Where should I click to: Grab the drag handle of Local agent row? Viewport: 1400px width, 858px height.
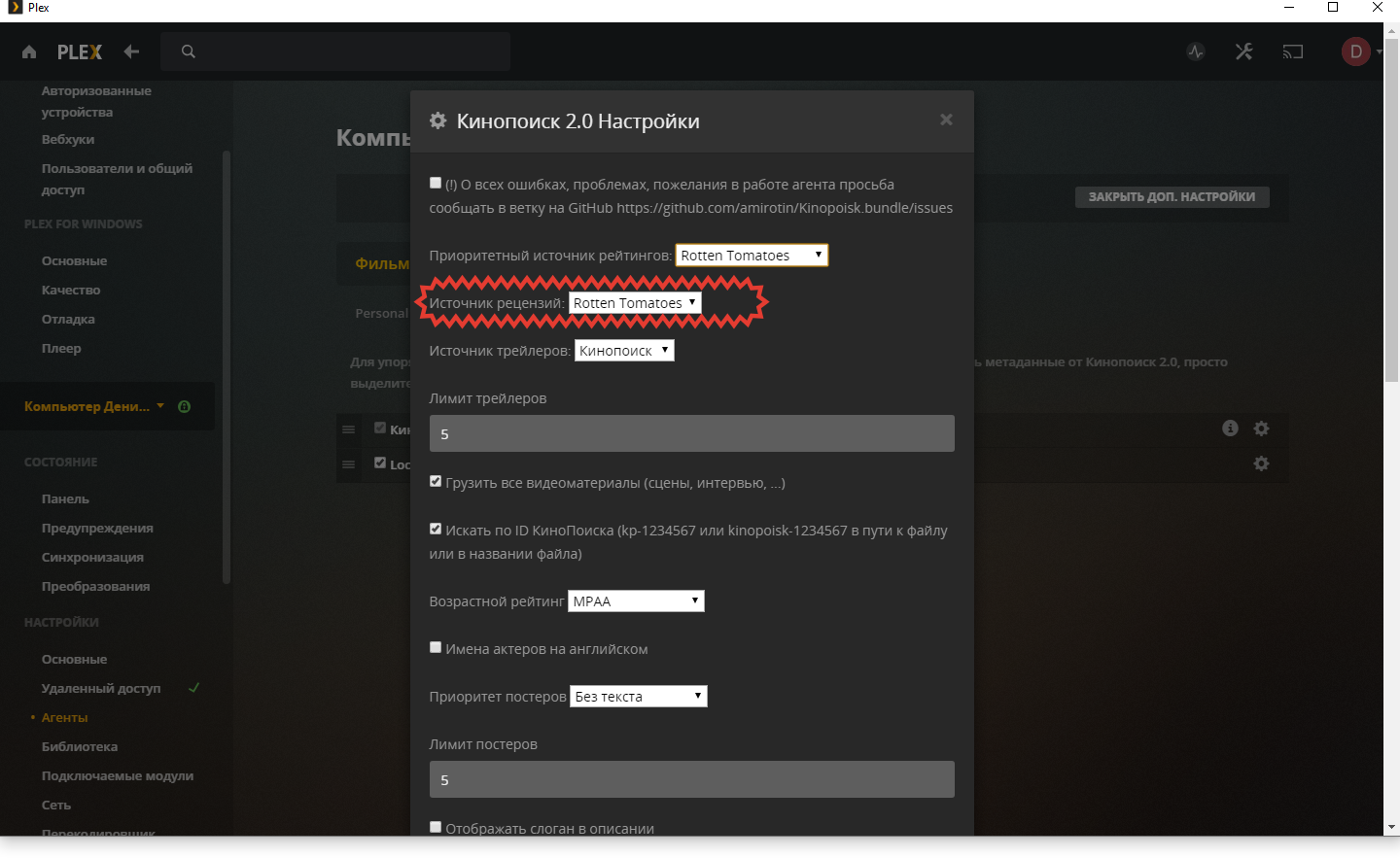pyautogui.click(x=348, y=464)
